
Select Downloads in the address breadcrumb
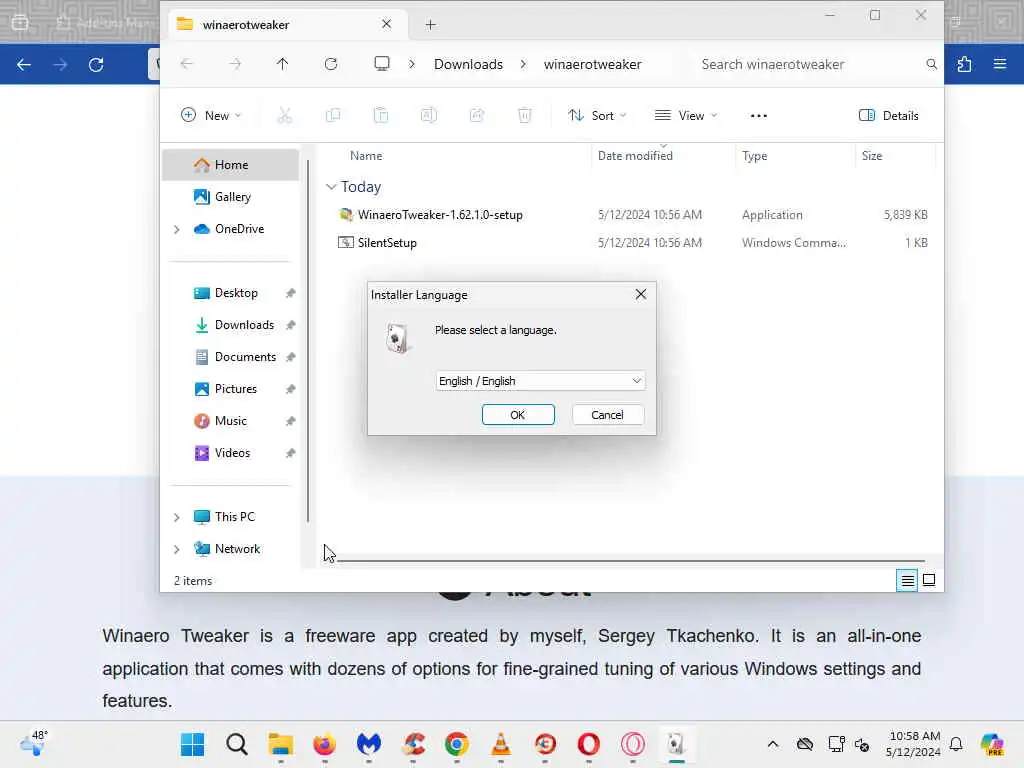pos(468,64)
